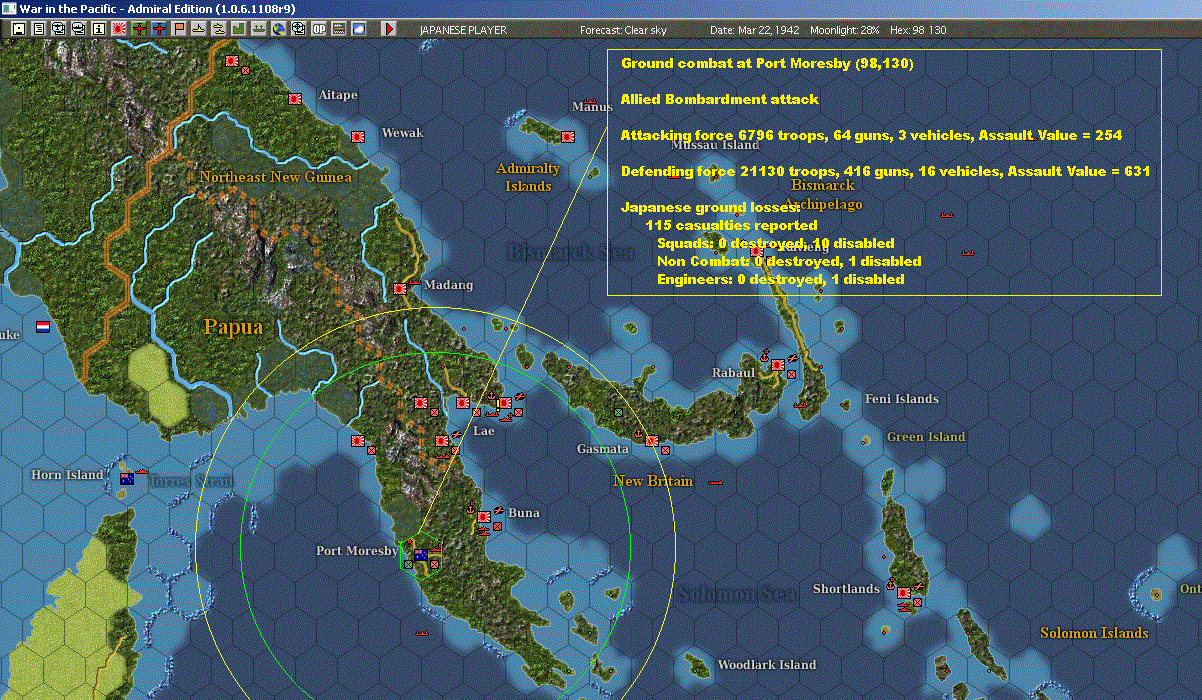Select the Japanese base flag at Manus
1202x700 pixels.
(x=568, y=135)
